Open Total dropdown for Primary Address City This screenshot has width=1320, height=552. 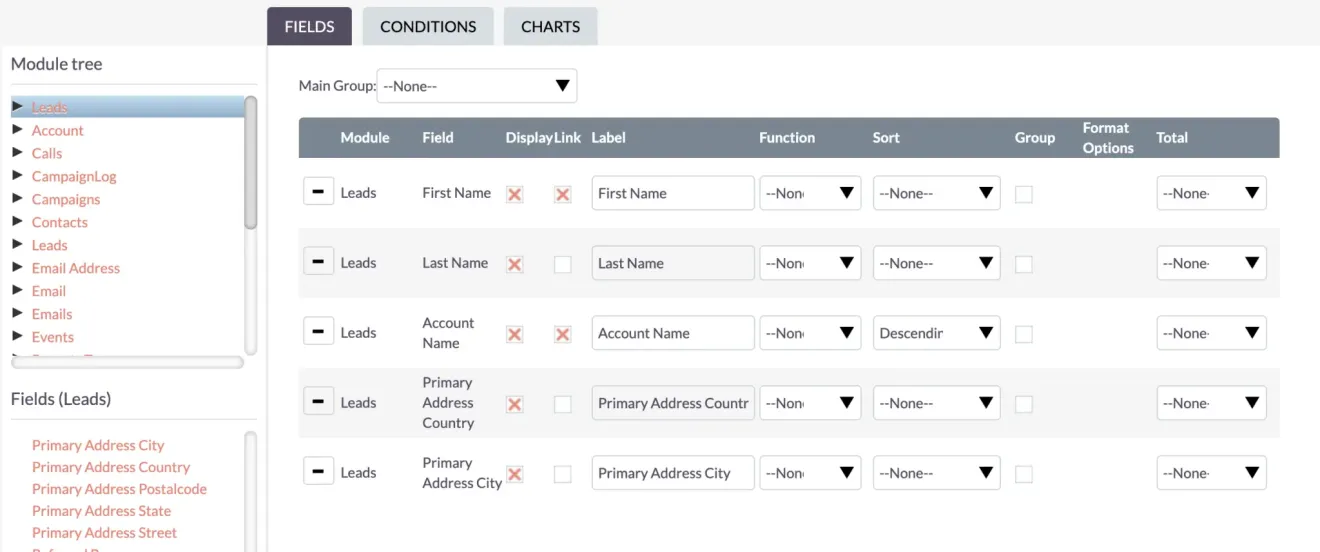tap(1211, 473)
